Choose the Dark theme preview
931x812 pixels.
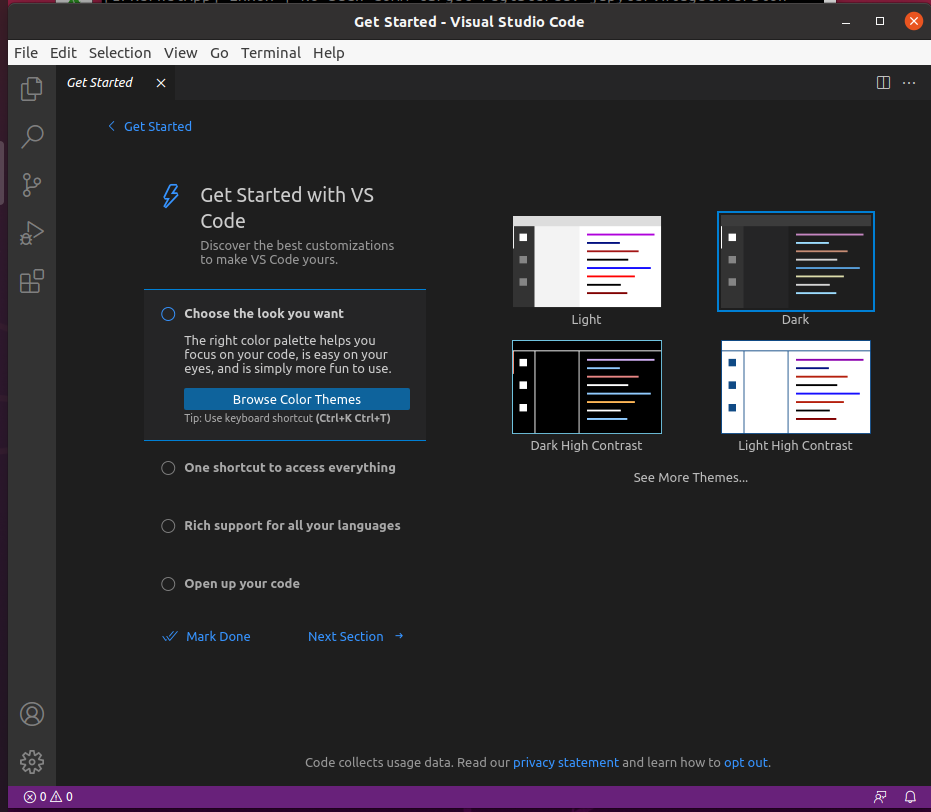pyautogui.click(x=796, y=261)
